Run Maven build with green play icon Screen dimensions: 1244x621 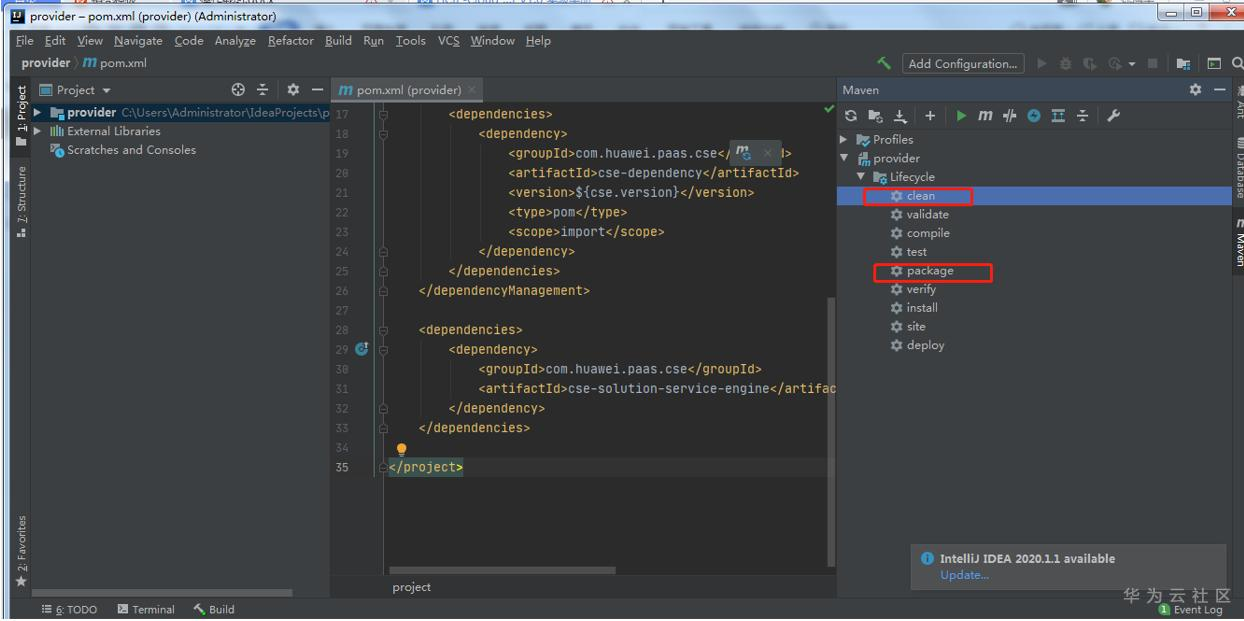(961, 116)
